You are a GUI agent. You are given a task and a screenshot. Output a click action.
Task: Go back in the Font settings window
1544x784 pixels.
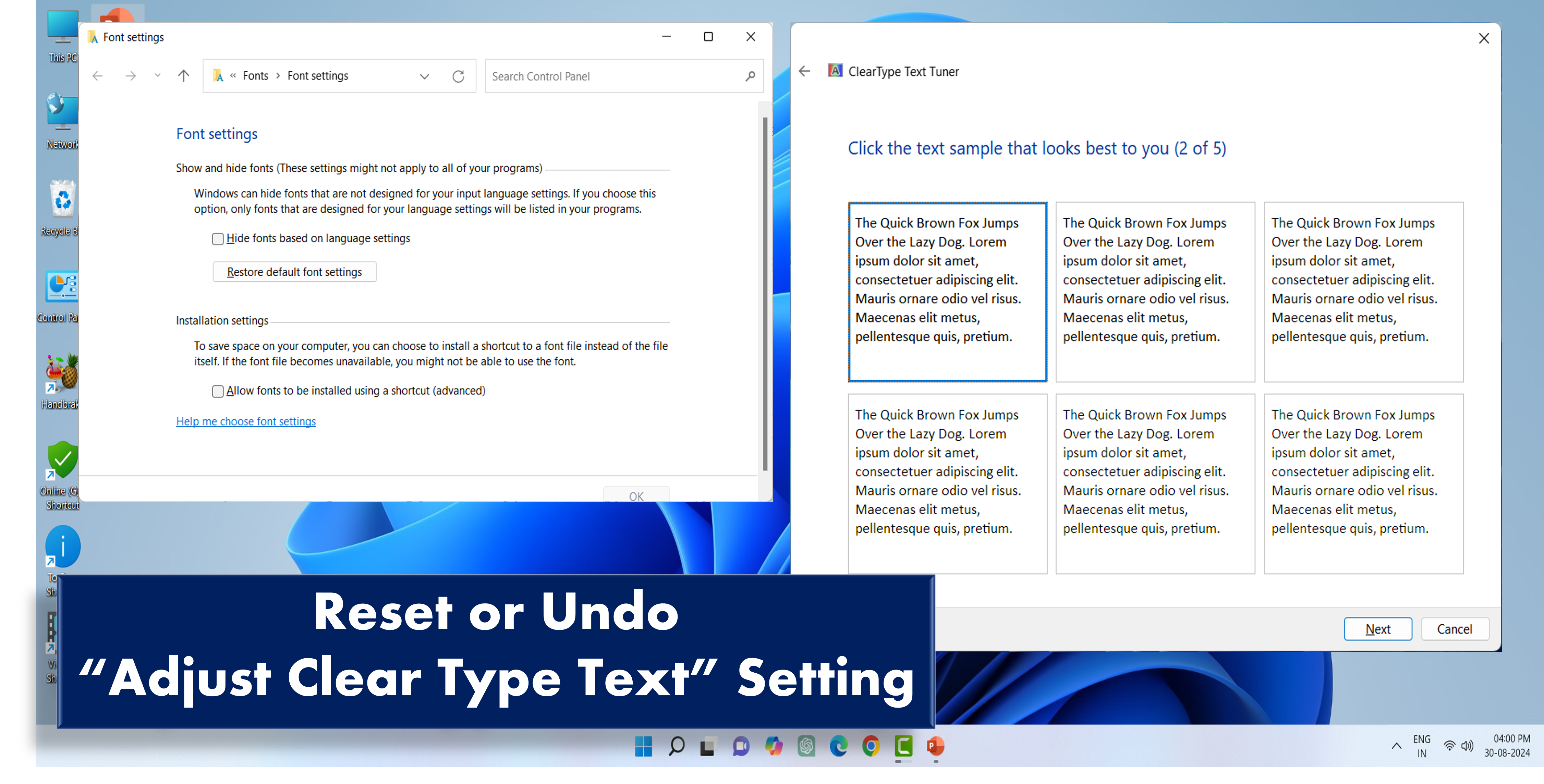[98, 76]
